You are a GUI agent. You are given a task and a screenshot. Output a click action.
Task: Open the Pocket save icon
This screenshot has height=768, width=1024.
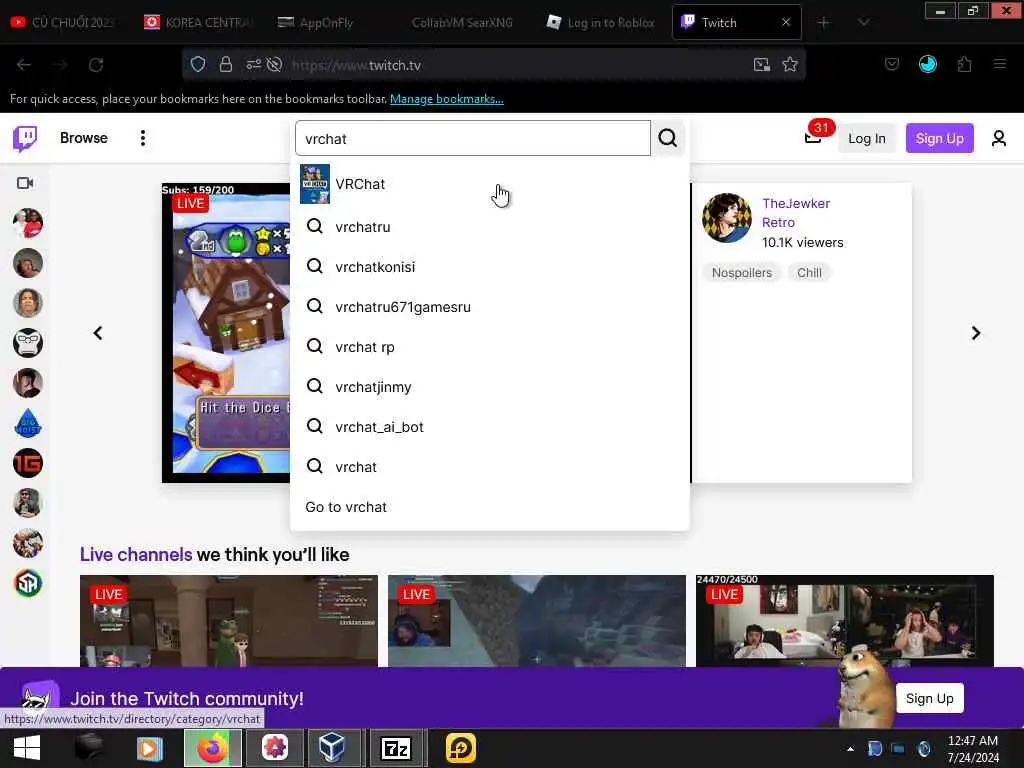(891, 64)
